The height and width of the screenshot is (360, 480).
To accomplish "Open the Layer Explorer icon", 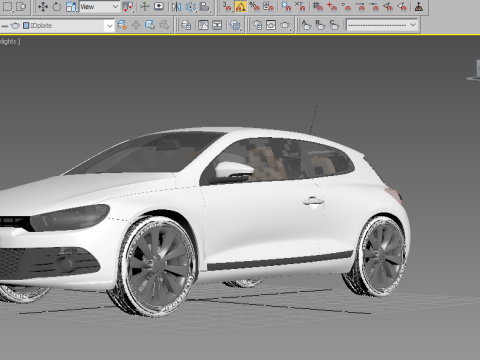I will (186, 25).
